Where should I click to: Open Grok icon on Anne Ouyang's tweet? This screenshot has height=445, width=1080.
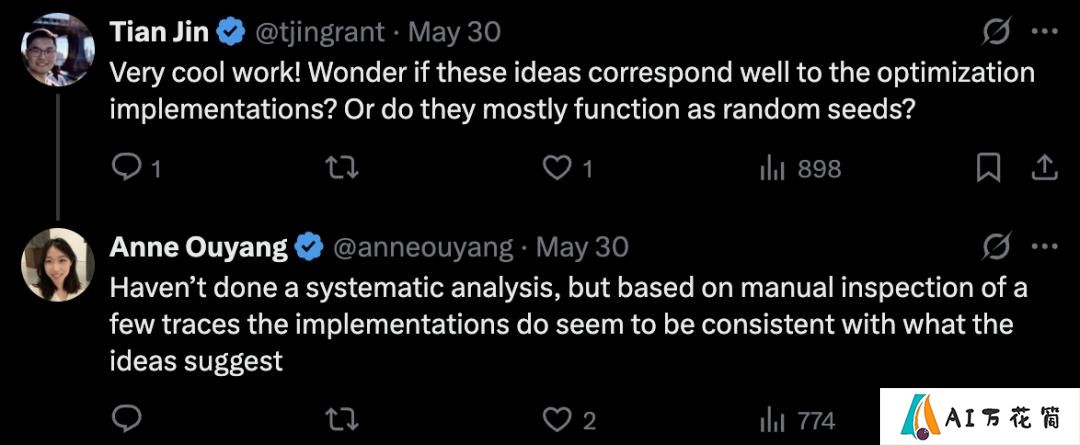click(x=996, y=247)
